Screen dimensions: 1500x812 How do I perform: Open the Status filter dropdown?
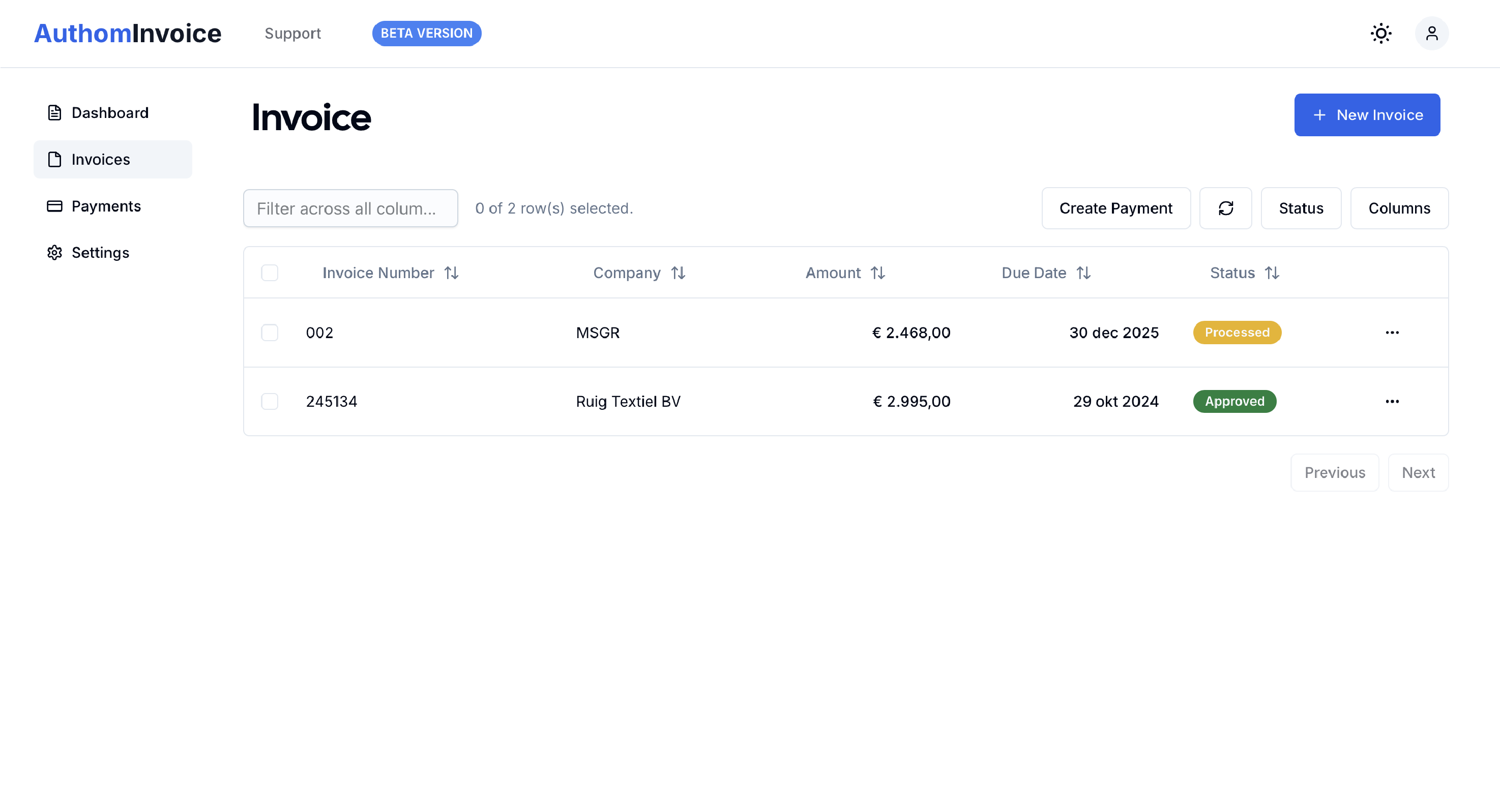tap(1300, 208)
